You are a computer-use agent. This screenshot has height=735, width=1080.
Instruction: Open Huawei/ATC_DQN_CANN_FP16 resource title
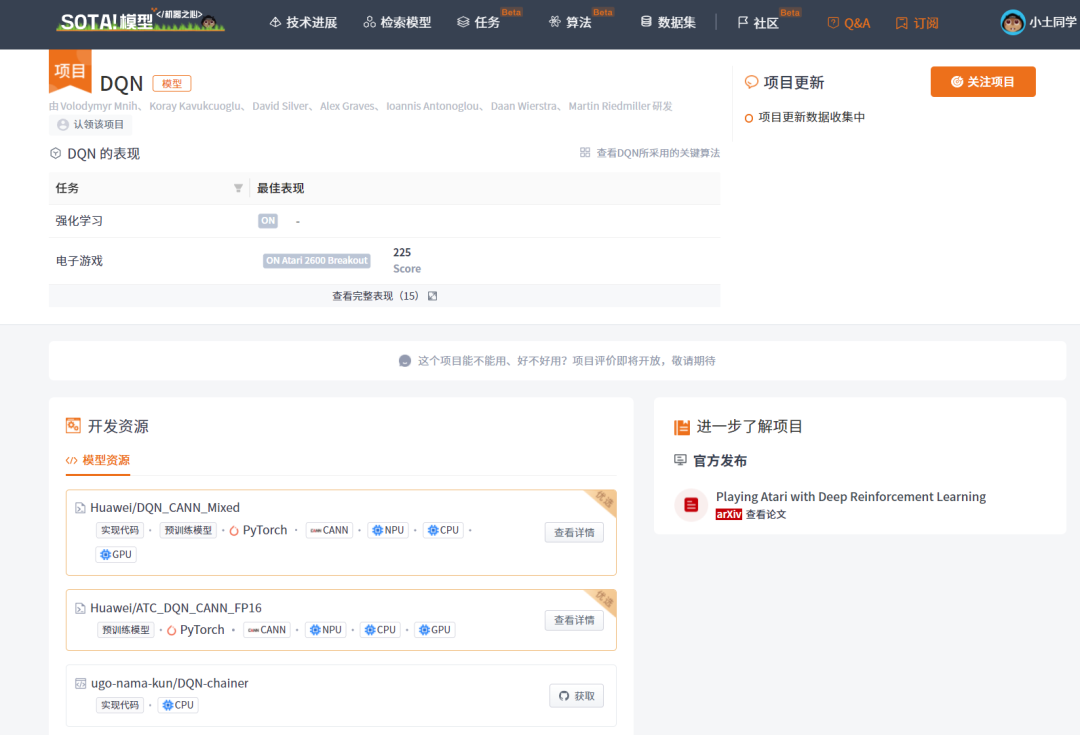(x=176, y=608)
